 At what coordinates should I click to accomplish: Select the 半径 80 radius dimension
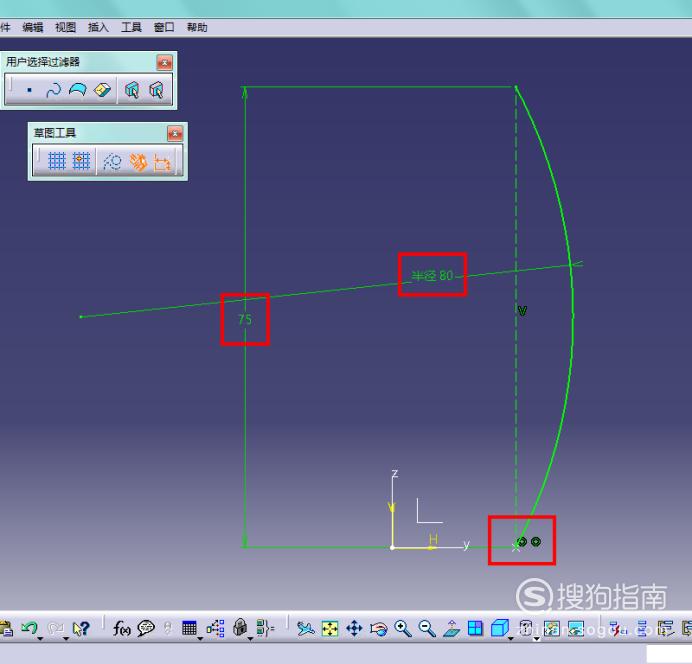click(x=432, y=276)
